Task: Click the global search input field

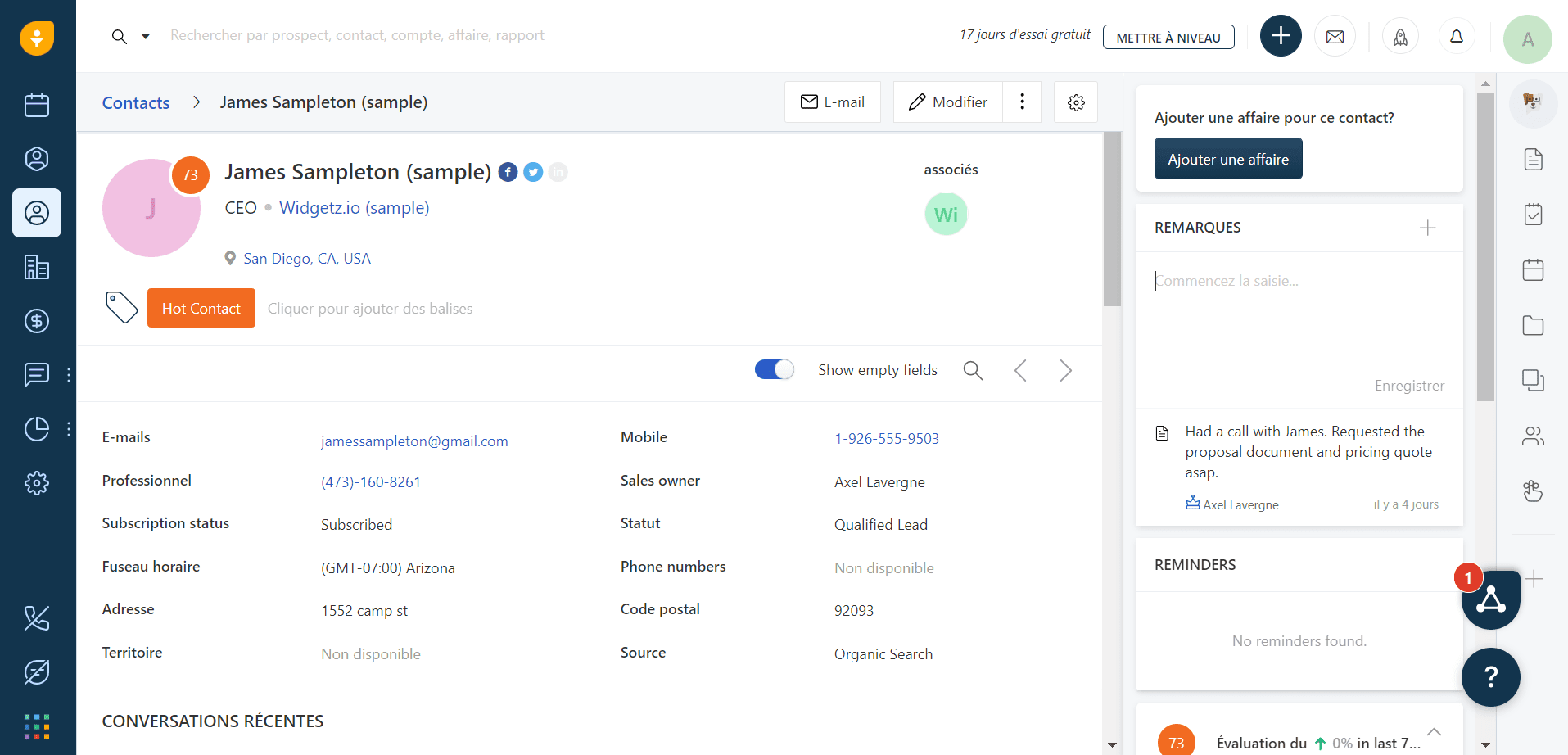Action: [357, 35]
